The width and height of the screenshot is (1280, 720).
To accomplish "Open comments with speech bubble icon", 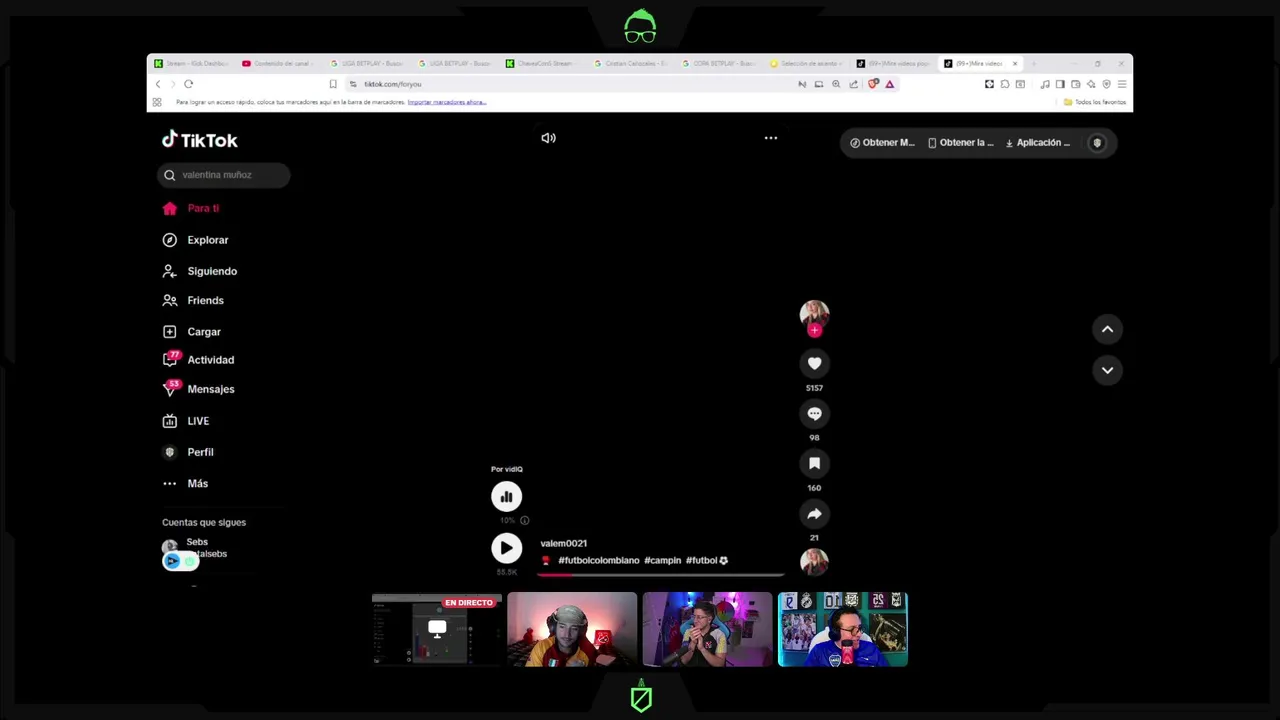I will [814, 413].
